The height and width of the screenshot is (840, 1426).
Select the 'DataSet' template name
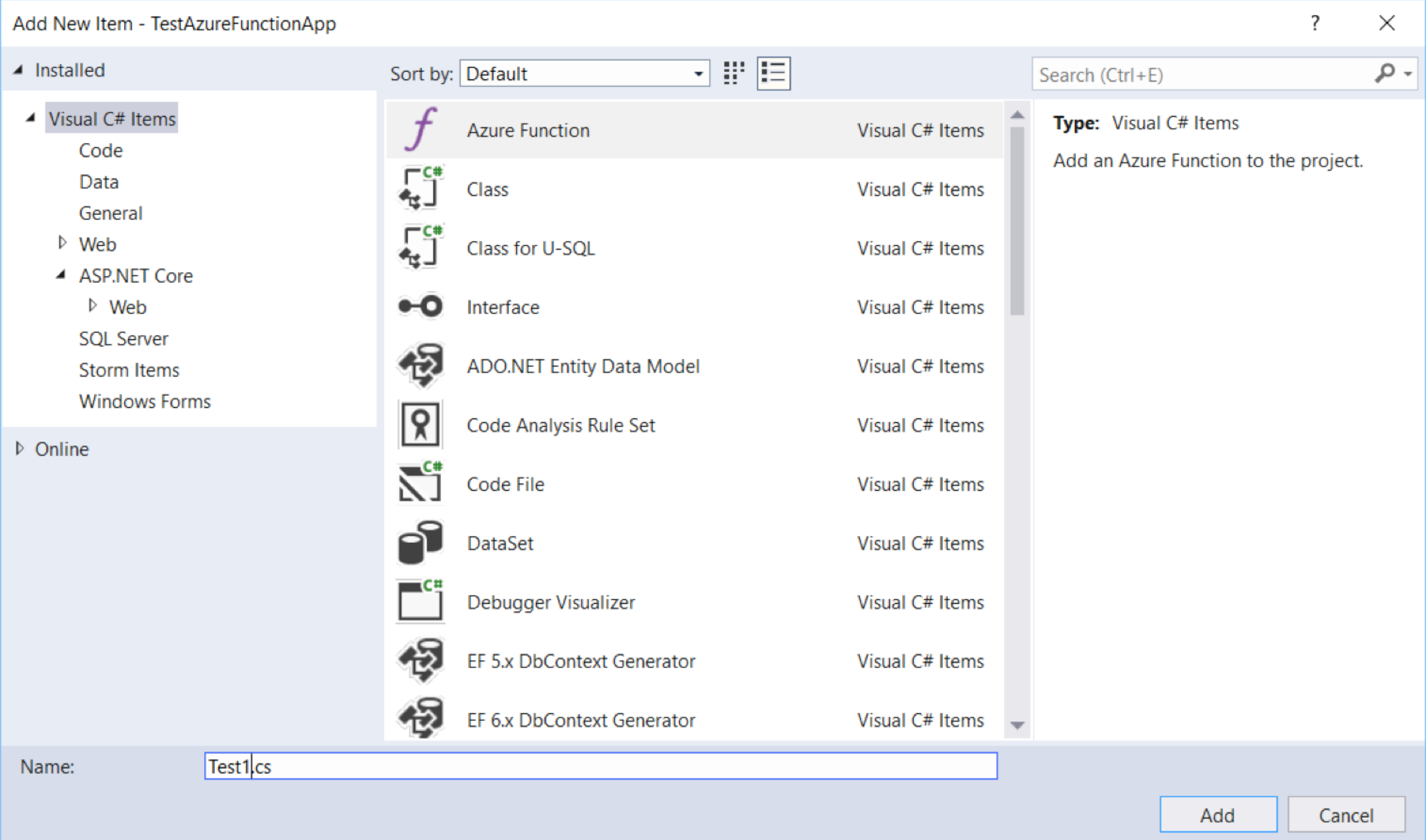point(500,543)
